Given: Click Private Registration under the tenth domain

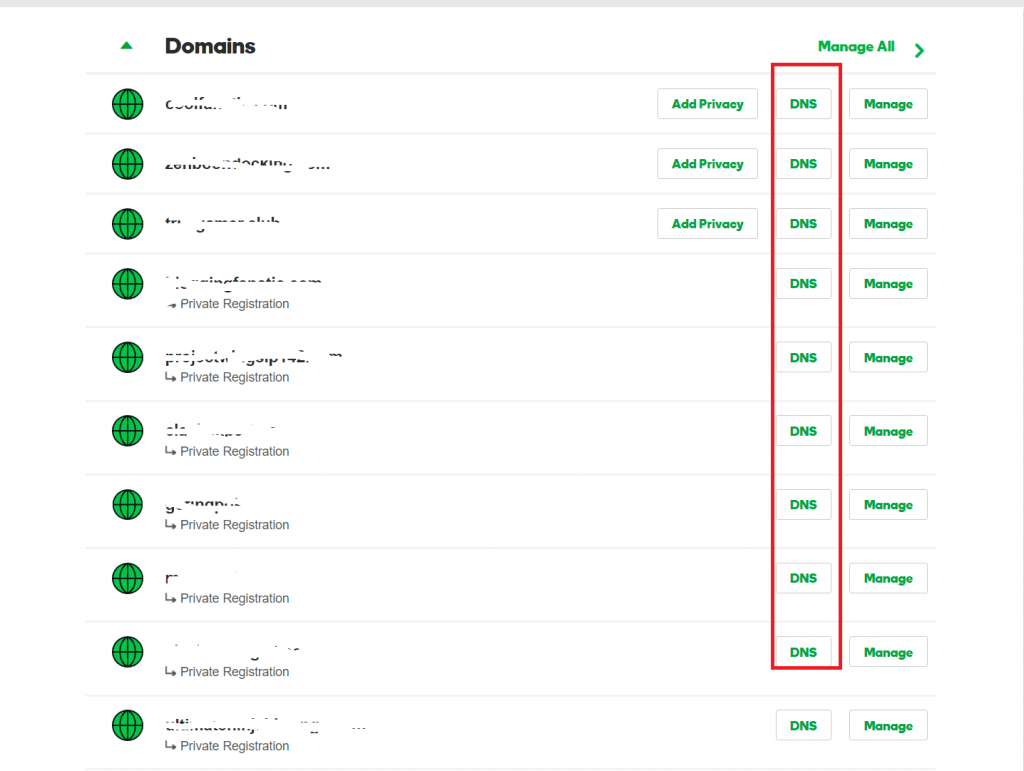Looking at the screenshot, I should click(234, 746).
